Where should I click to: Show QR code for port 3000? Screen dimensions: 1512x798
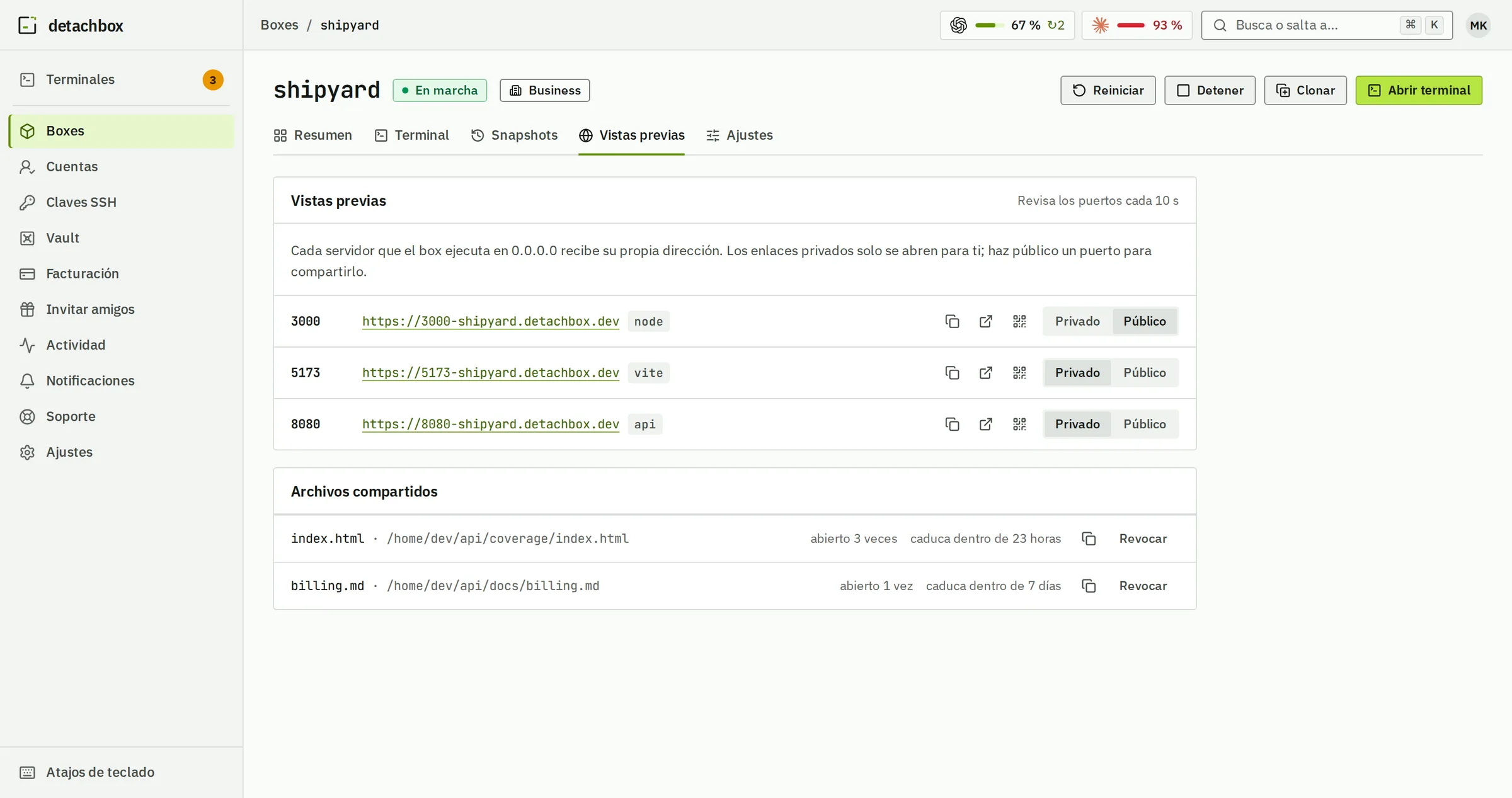click(1019, 321)
